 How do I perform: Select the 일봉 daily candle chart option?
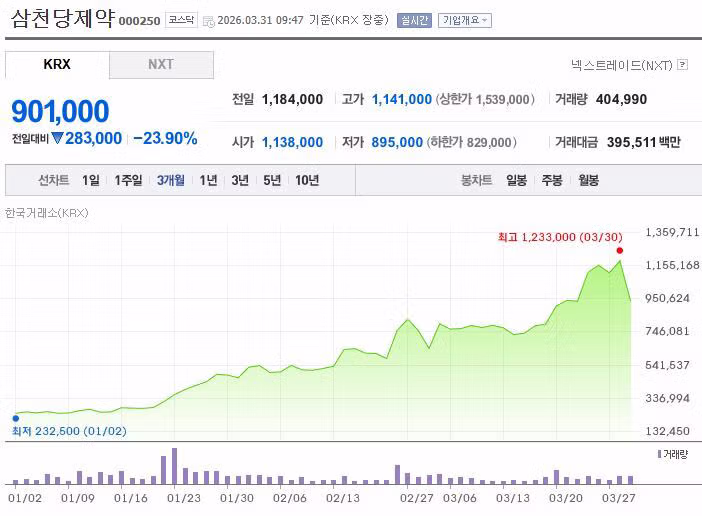tap(516, 180)
